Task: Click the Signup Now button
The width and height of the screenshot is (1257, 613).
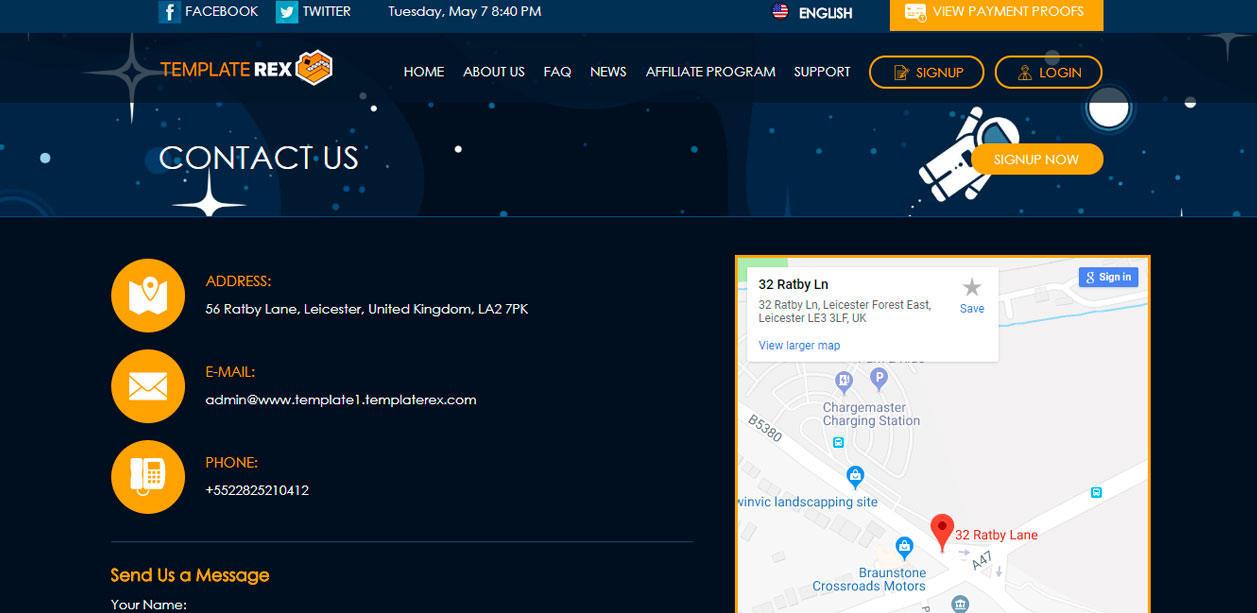Action: [1037, 159]
